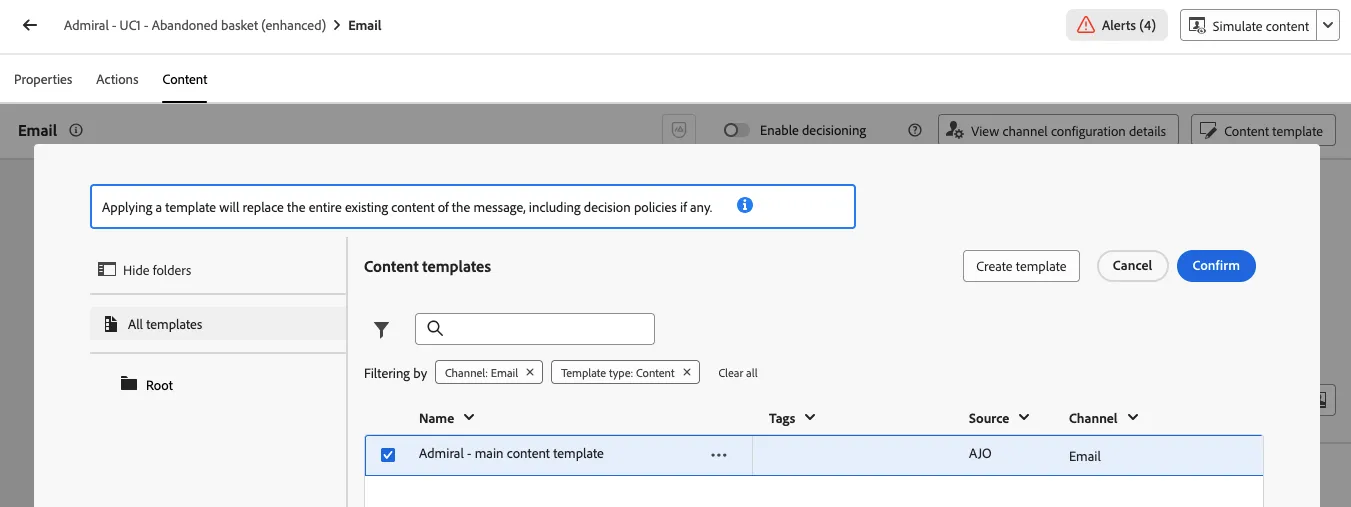
Task: Click the blue info icon in warning banner
Action: pyautogui.click(x=744, y=206)
